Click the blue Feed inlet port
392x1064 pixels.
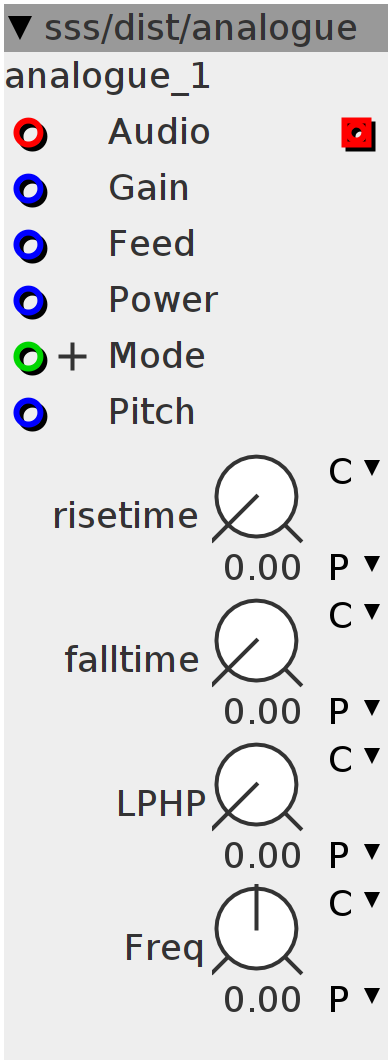(30, 246)
